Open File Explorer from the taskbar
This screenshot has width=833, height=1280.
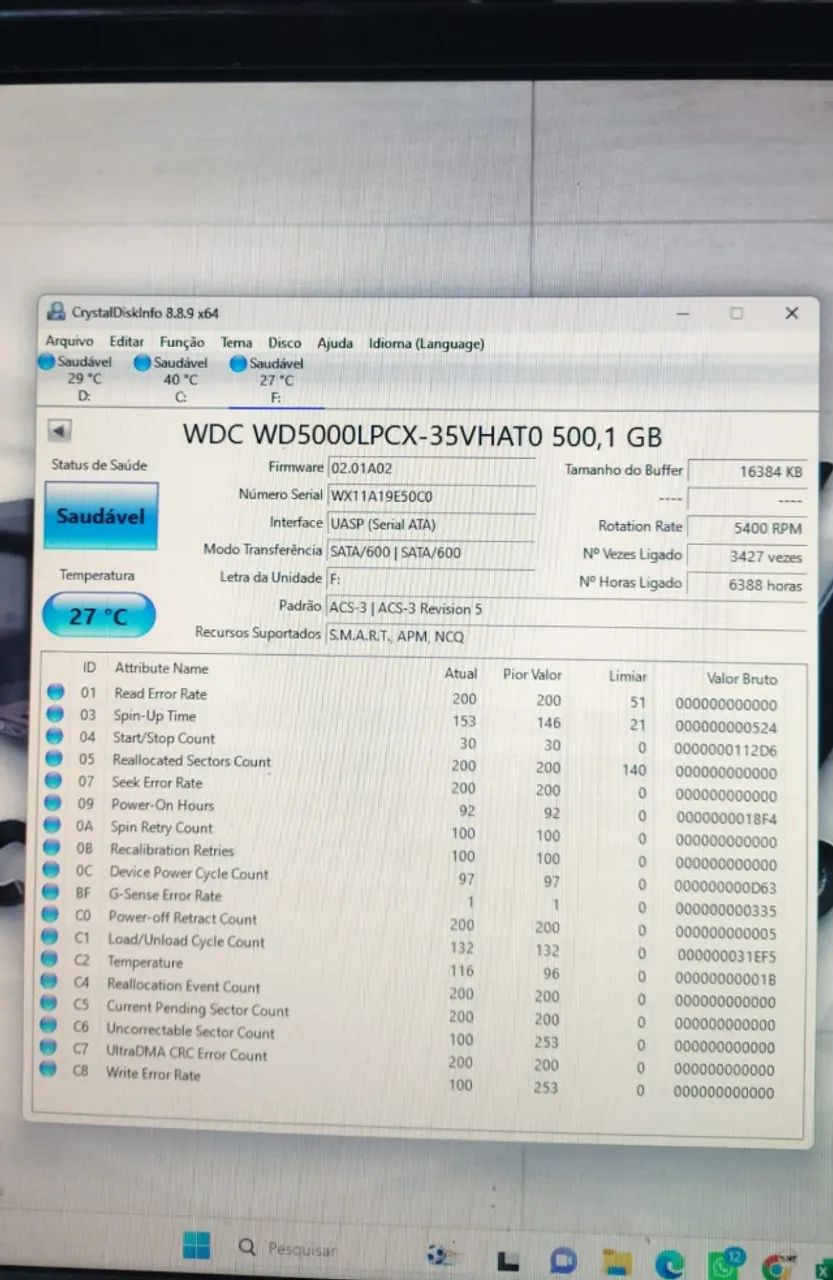pos(617,1264)
